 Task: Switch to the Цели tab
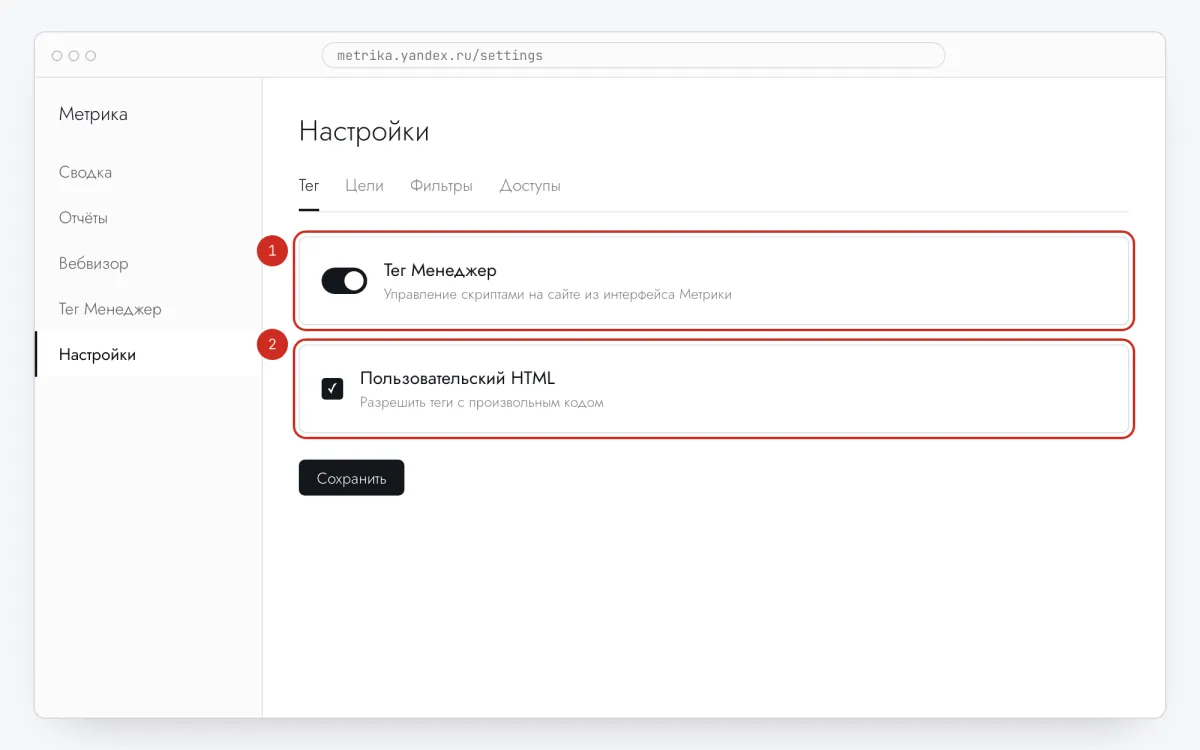[364, 186]
